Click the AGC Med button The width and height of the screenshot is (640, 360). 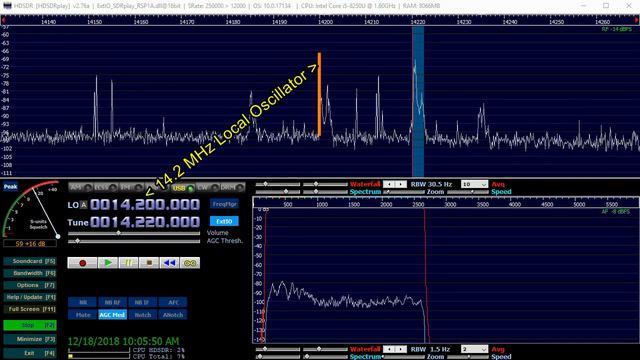112,315
